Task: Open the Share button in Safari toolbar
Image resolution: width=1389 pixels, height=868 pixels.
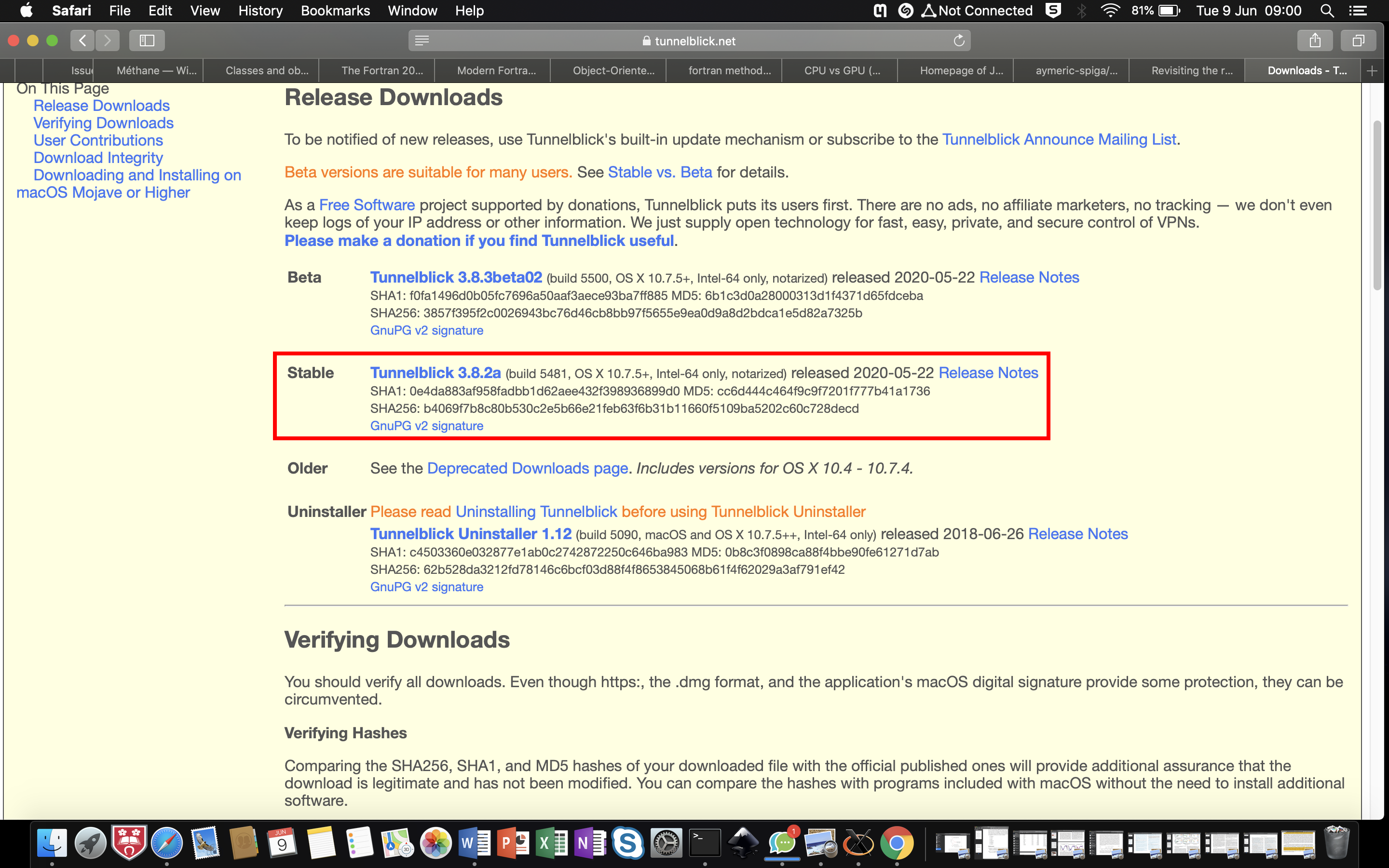Action: point(1315,40)
